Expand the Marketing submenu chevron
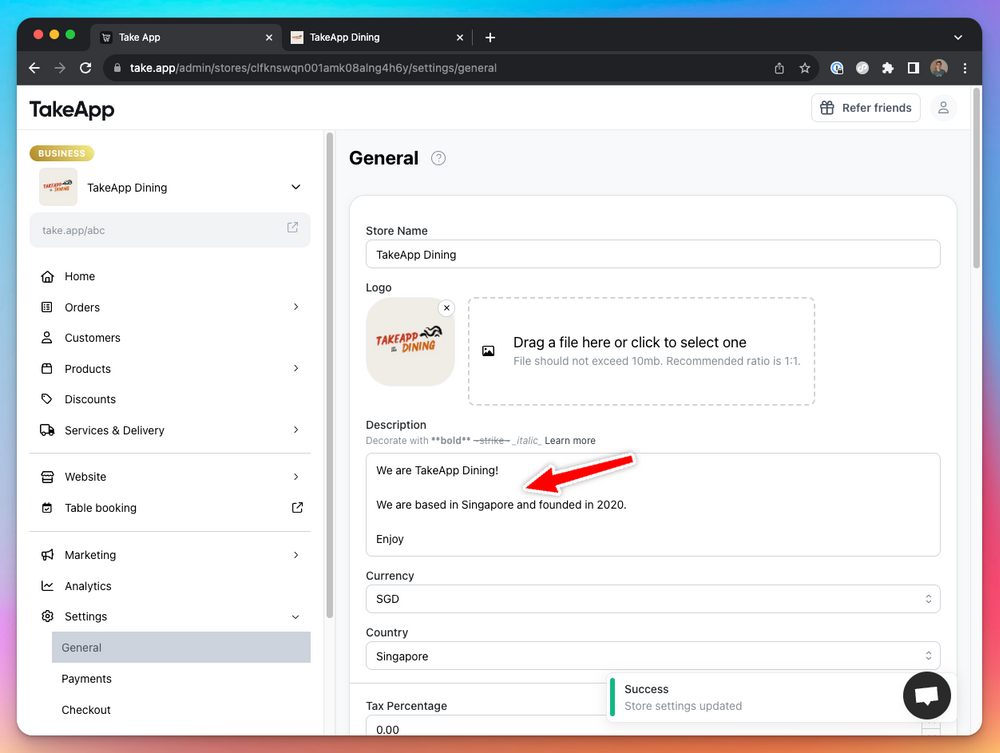Viewport: 1000px width, 753px height. (x=296, y=555)
